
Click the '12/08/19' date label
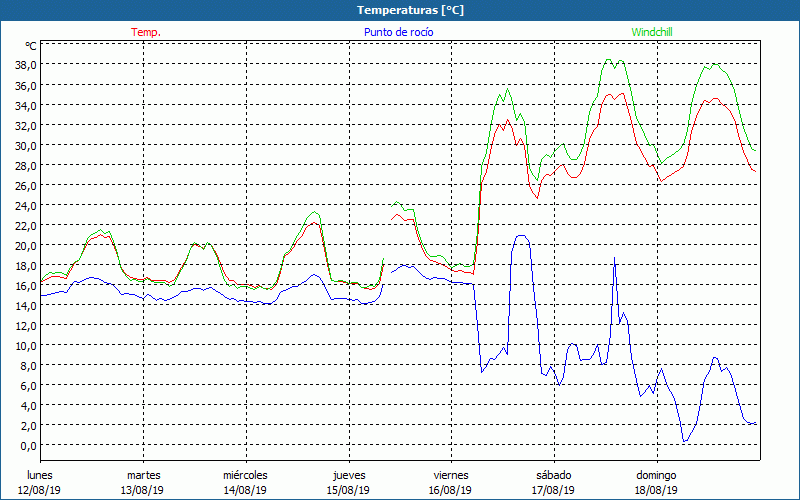pos(40,490)
